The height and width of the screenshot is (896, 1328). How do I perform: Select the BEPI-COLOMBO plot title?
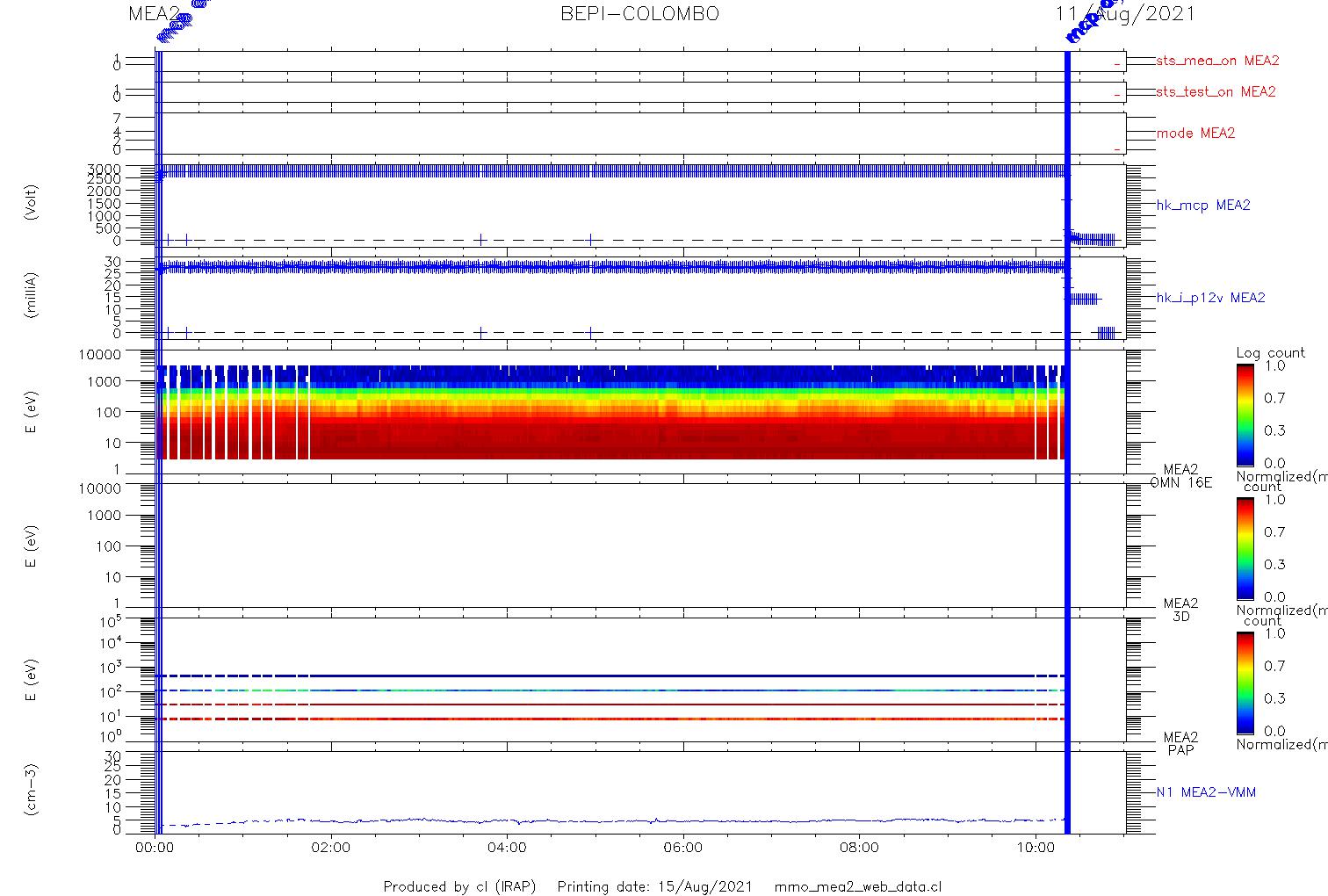click(x=639, y=13)
